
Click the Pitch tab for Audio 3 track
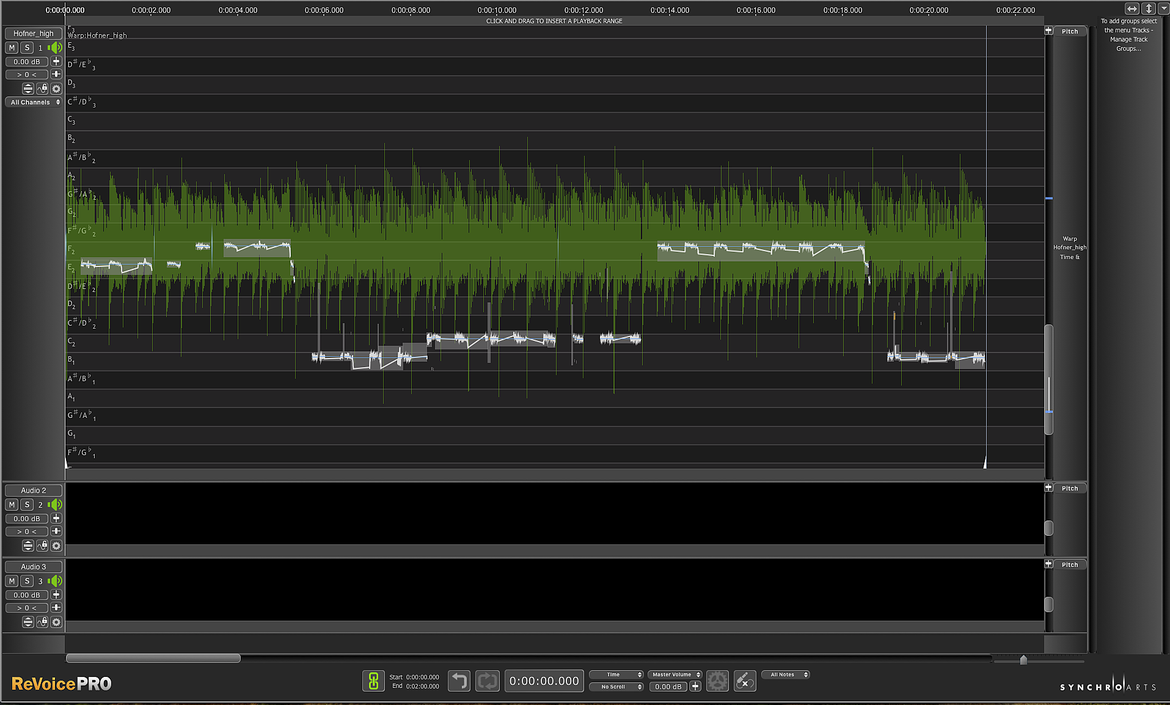pyautogui.click(x=1070, y=565)
